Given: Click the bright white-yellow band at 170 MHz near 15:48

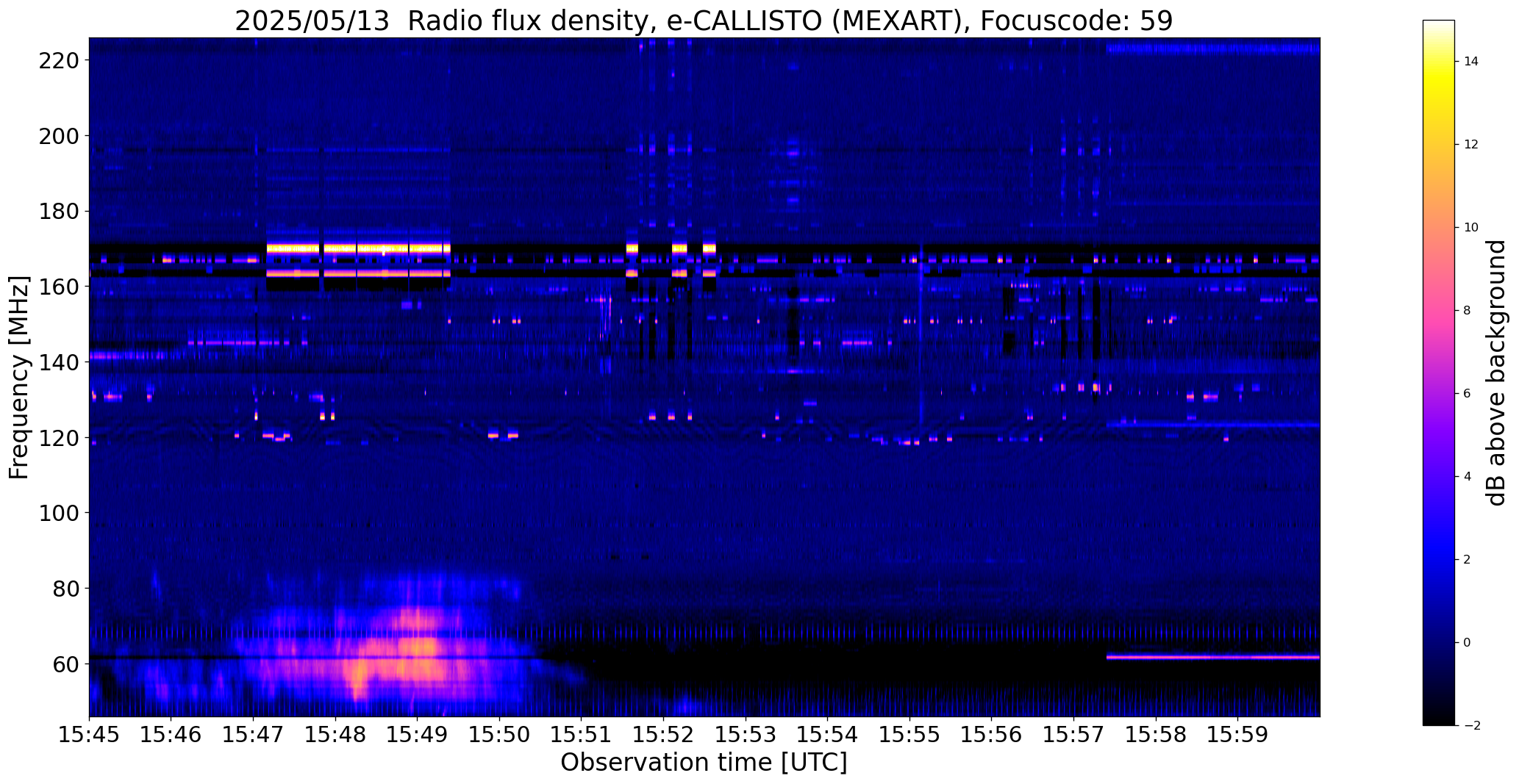Looking at the screenshot, I should (358, 248).
